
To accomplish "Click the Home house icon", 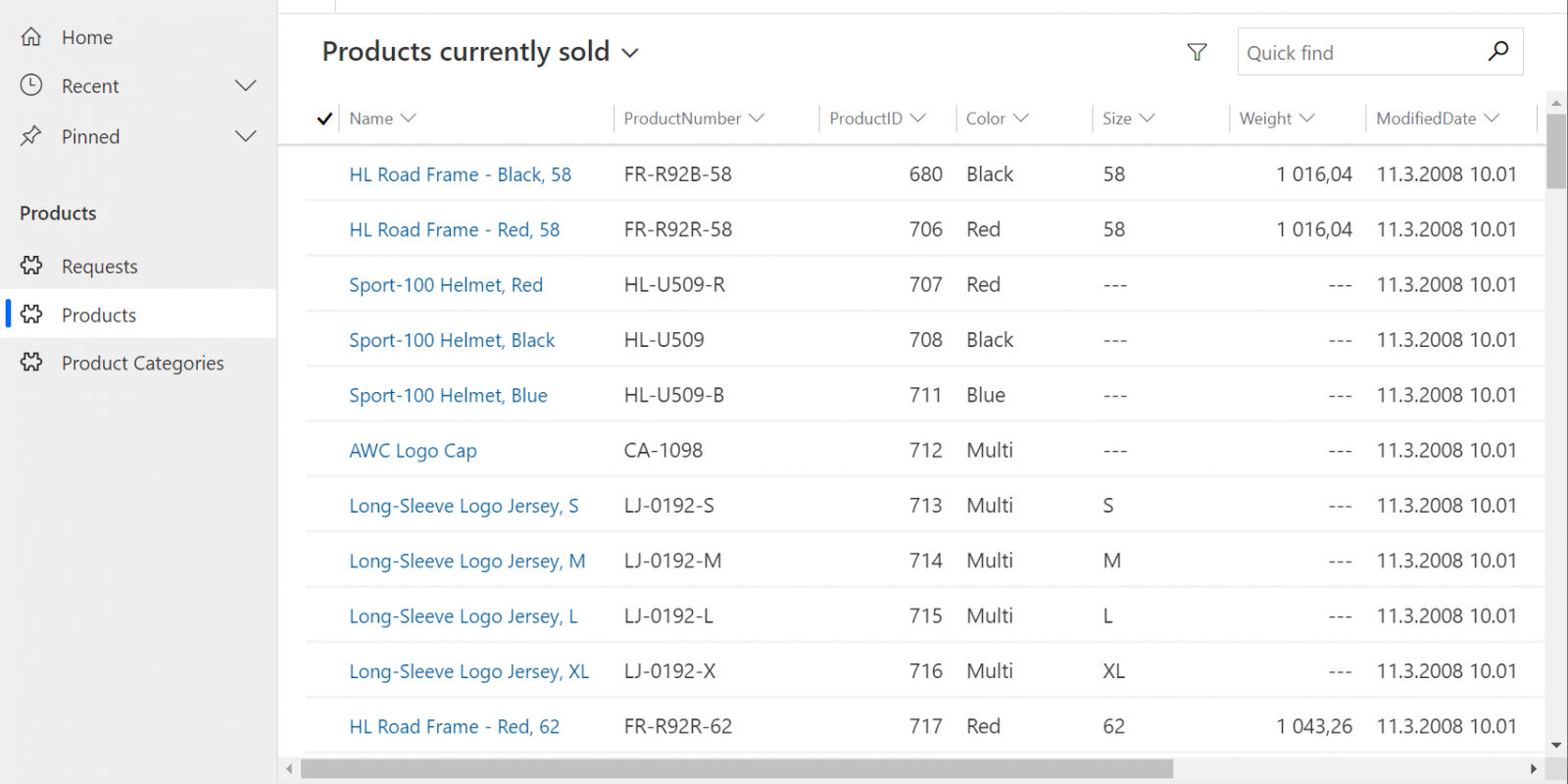I will pos(31,37).
